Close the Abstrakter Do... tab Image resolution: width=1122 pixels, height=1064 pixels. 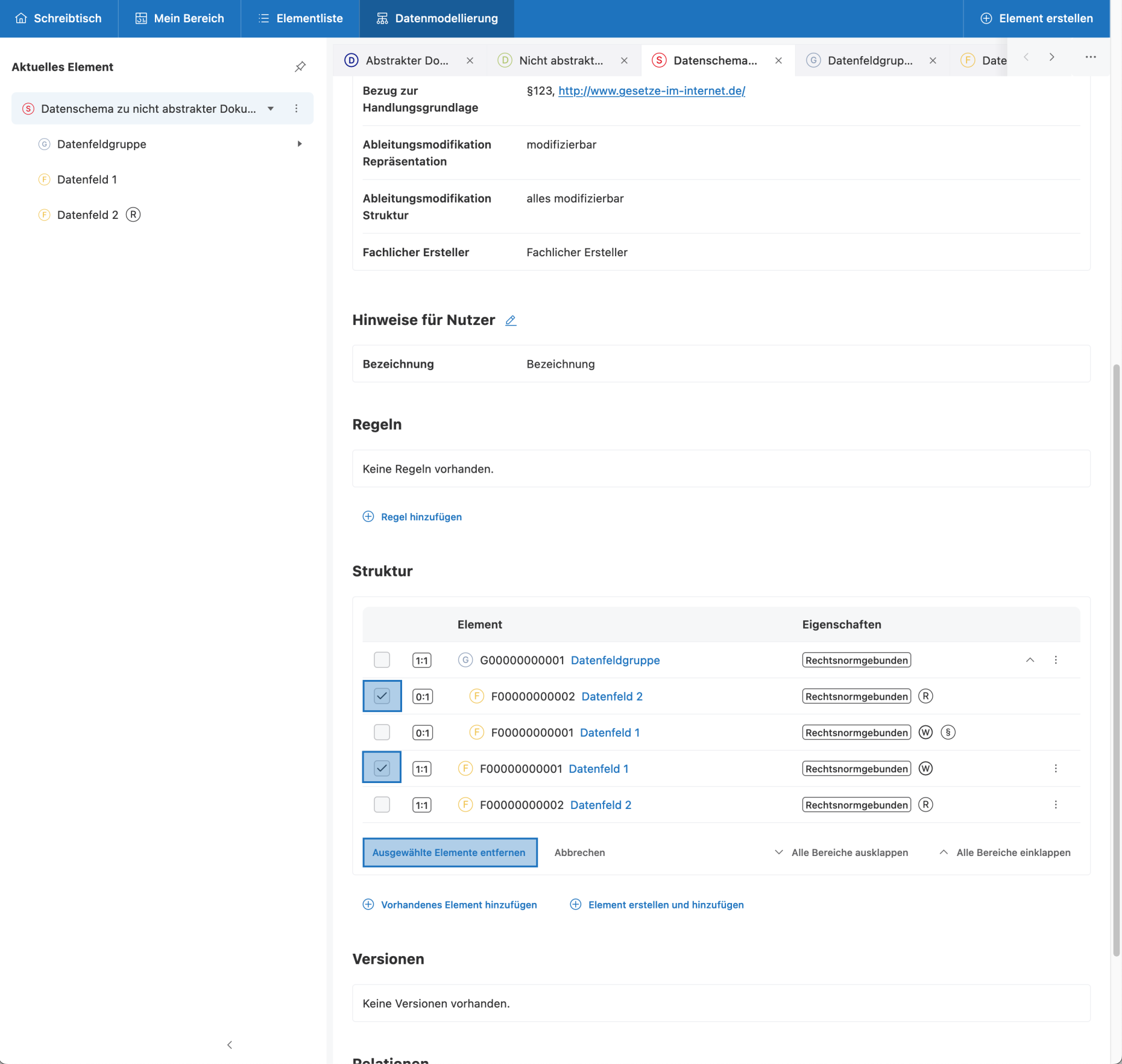click(x=470, y=60)
